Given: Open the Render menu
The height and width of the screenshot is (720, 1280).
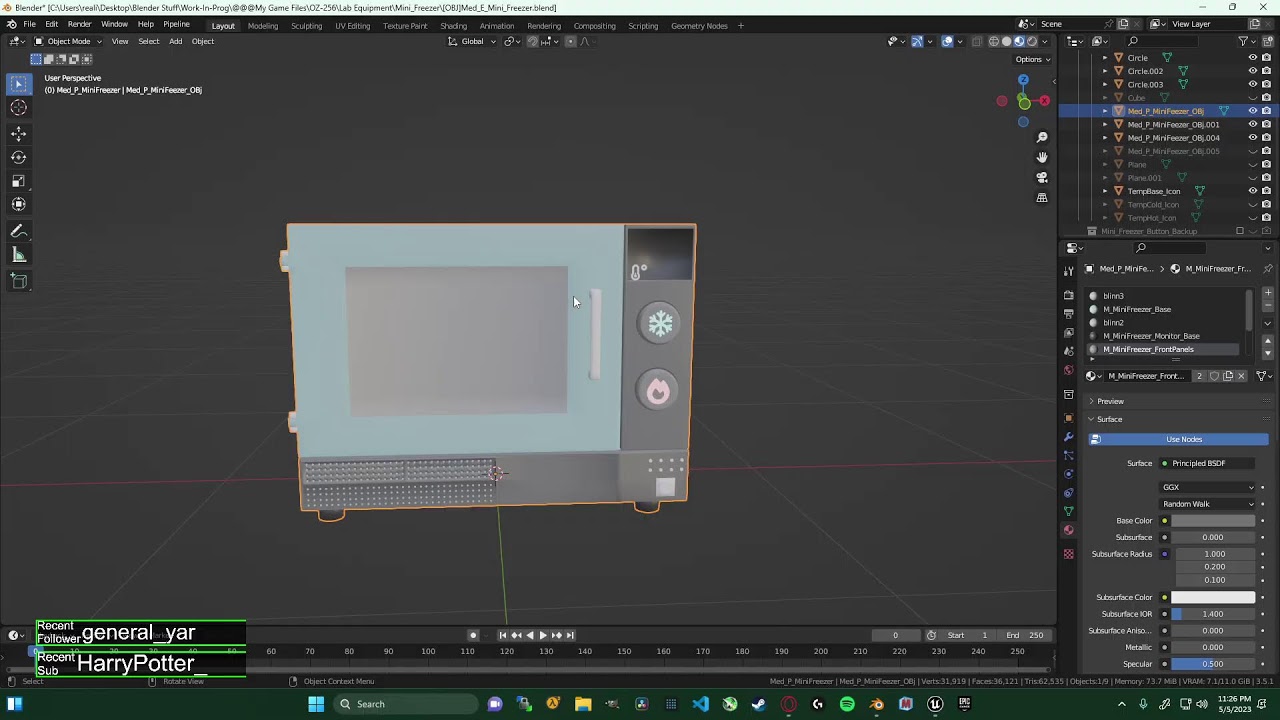Looking at the screenshot, I should click(80, 24).
